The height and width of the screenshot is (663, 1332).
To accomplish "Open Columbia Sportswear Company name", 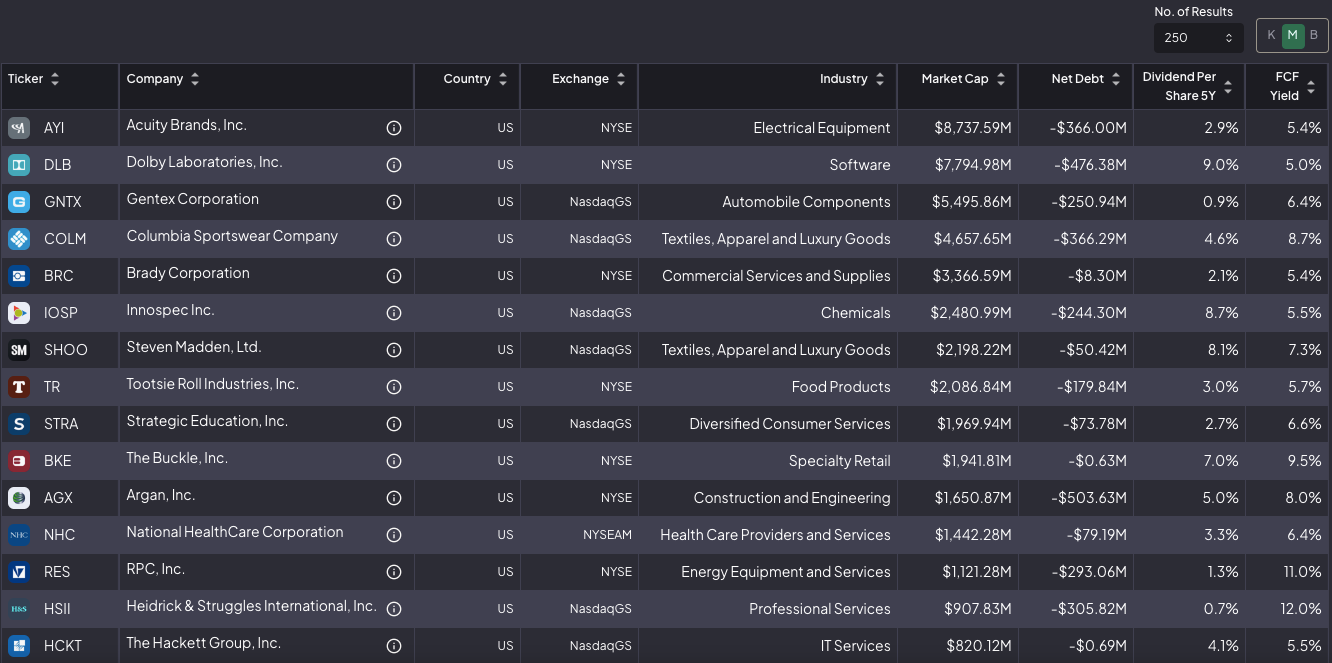I will [232, 236].
